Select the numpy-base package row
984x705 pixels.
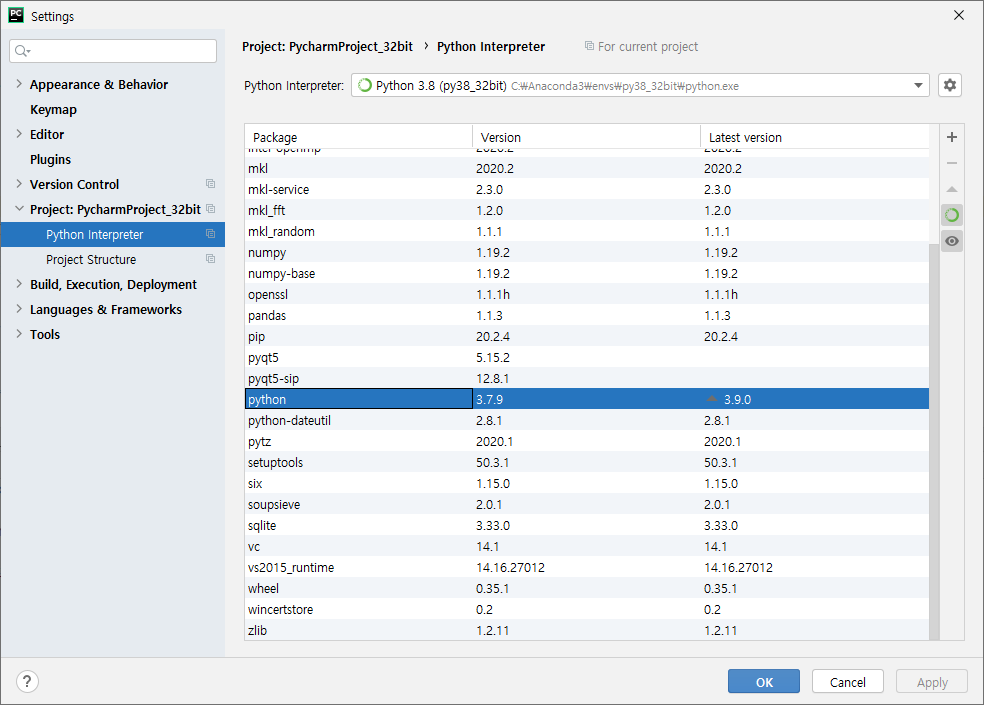[x=587, y=273]
